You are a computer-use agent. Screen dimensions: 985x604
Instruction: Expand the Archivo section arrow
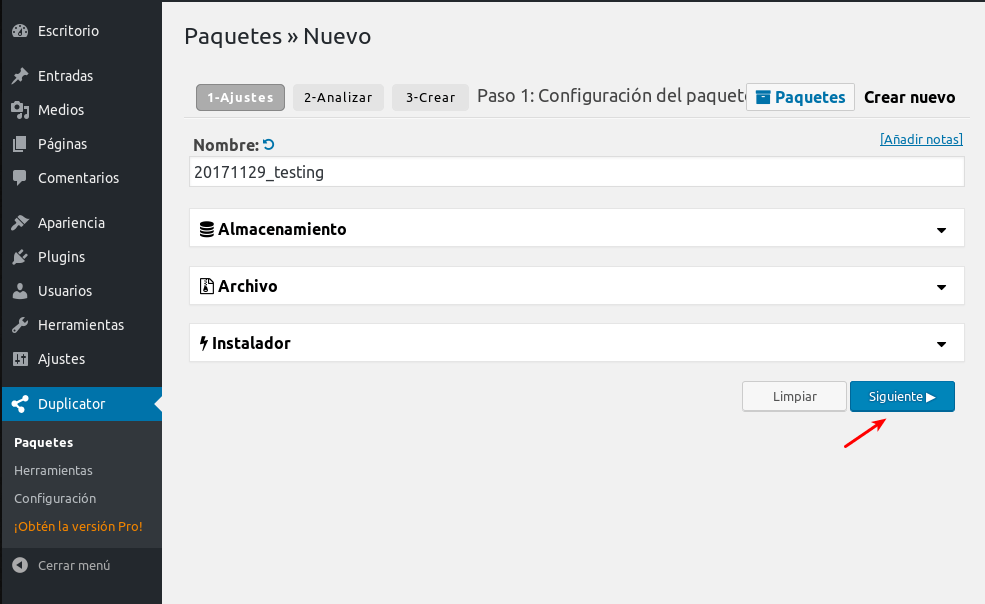pos(940,287)
